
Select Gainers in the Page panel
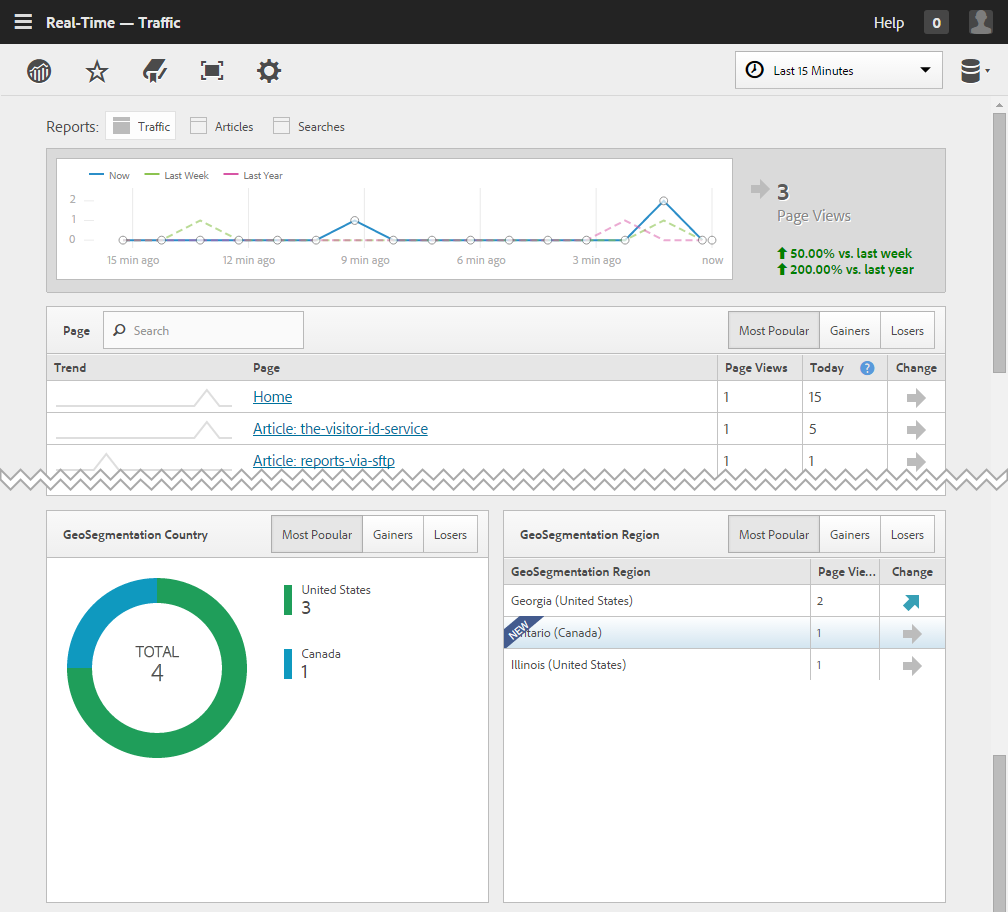pyautogui.click(x=850, y=331)
